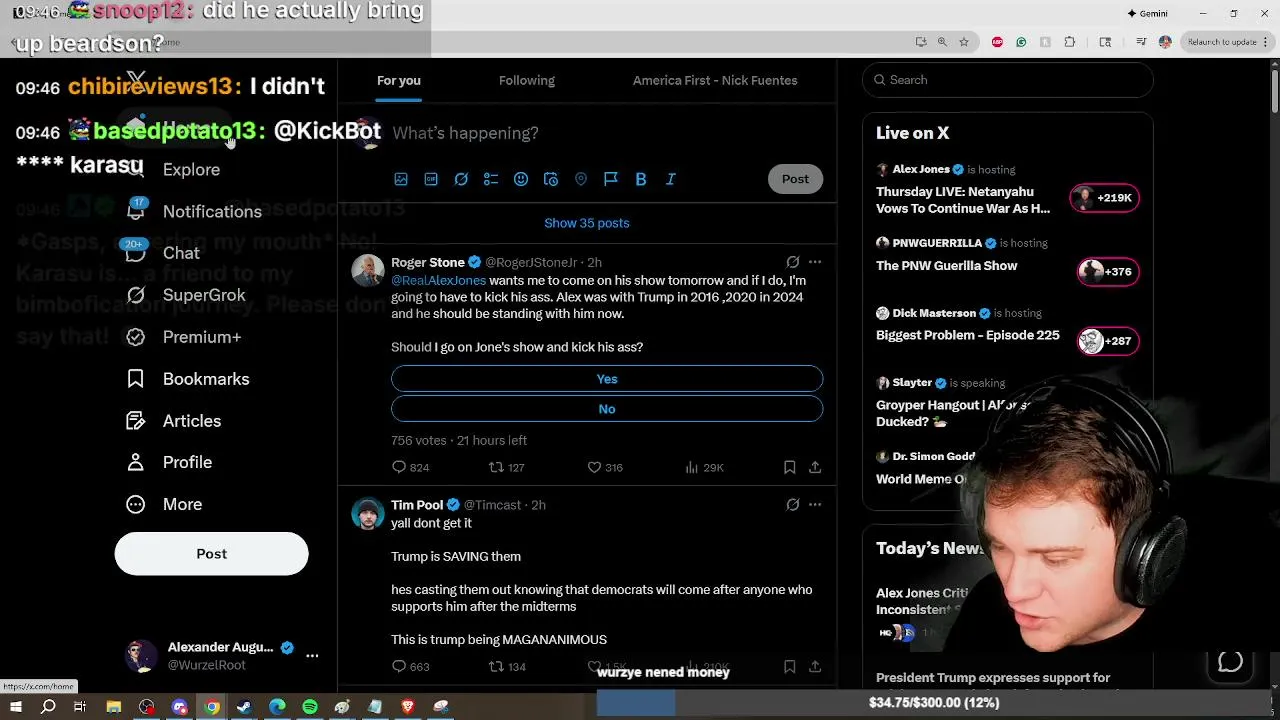Insert a GIF in the composer
The image size is (1280, 720).
[431, 179]
